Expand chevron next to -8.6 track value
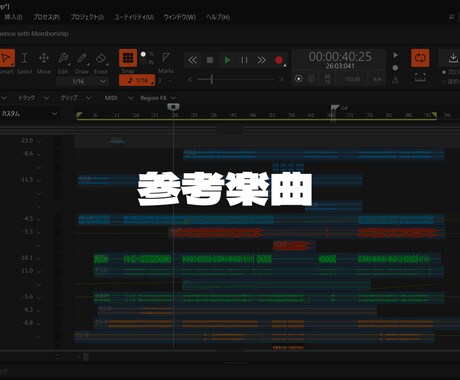The image size is (460, 380). (39, 154)
